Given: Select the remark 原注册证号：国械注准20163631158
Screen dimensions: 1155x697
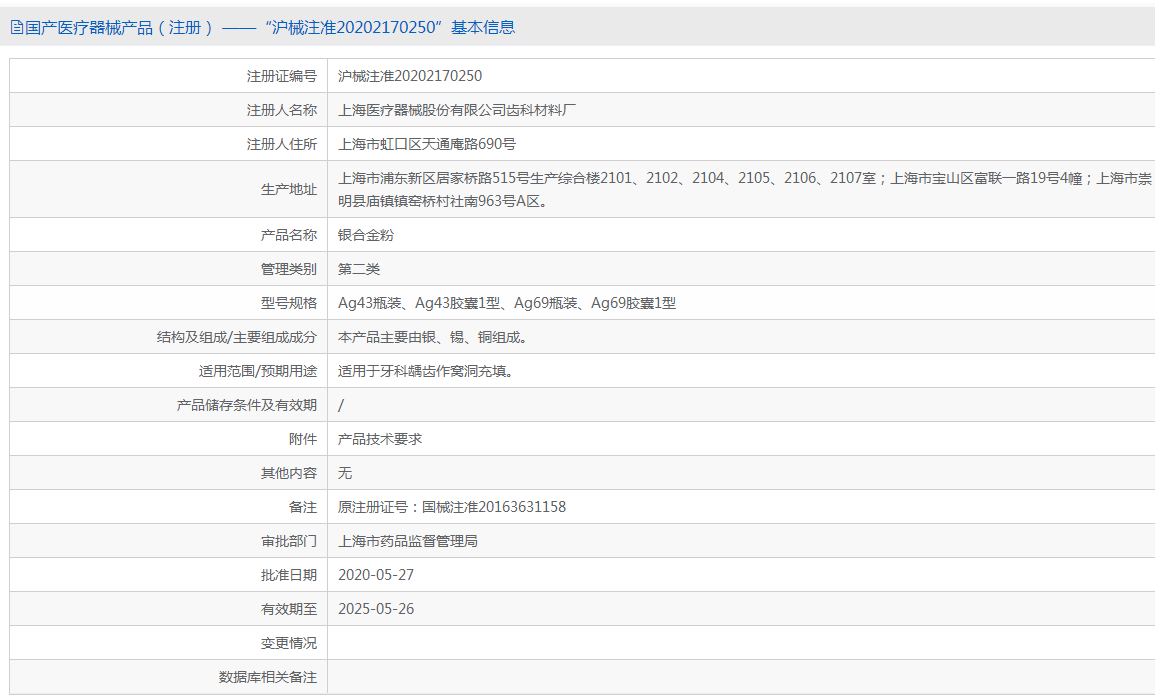Looking at the screenshot, I should [x=452, y=507].
